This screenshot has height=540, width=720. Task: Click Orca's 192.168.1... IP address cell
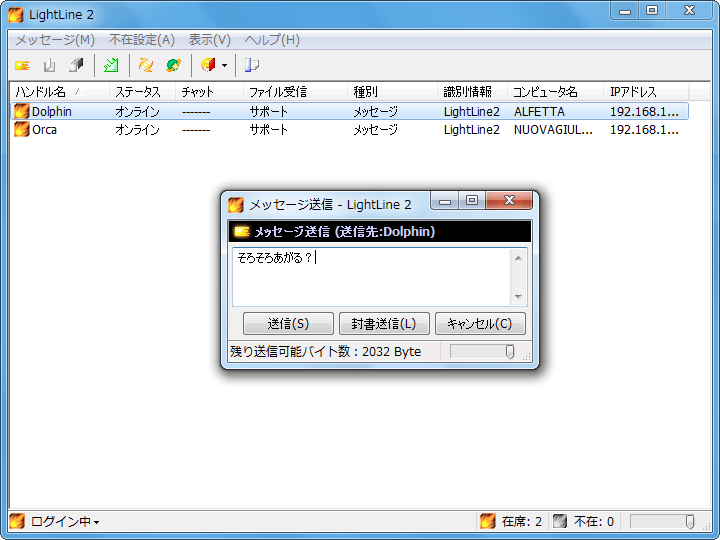click(644, 129)
